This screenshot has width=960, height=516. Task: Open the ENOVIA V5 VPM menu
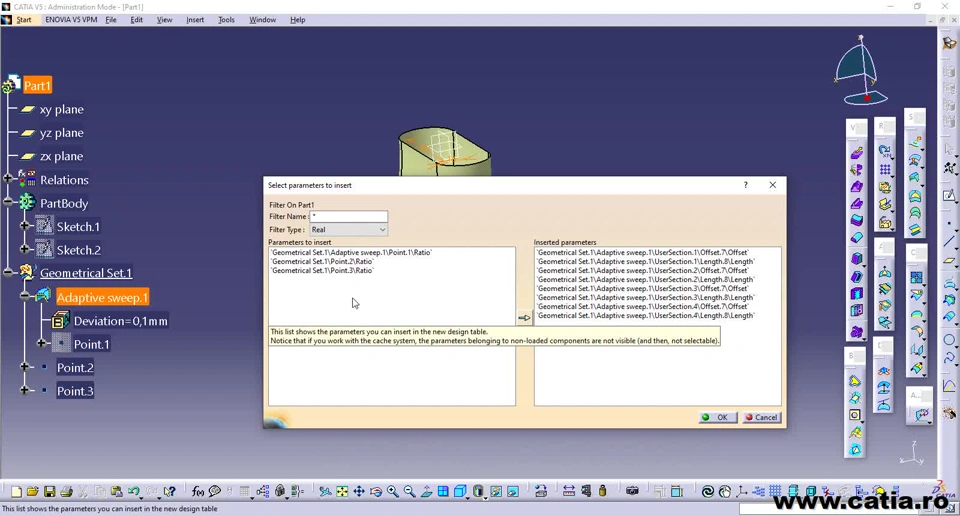(71, 20)
